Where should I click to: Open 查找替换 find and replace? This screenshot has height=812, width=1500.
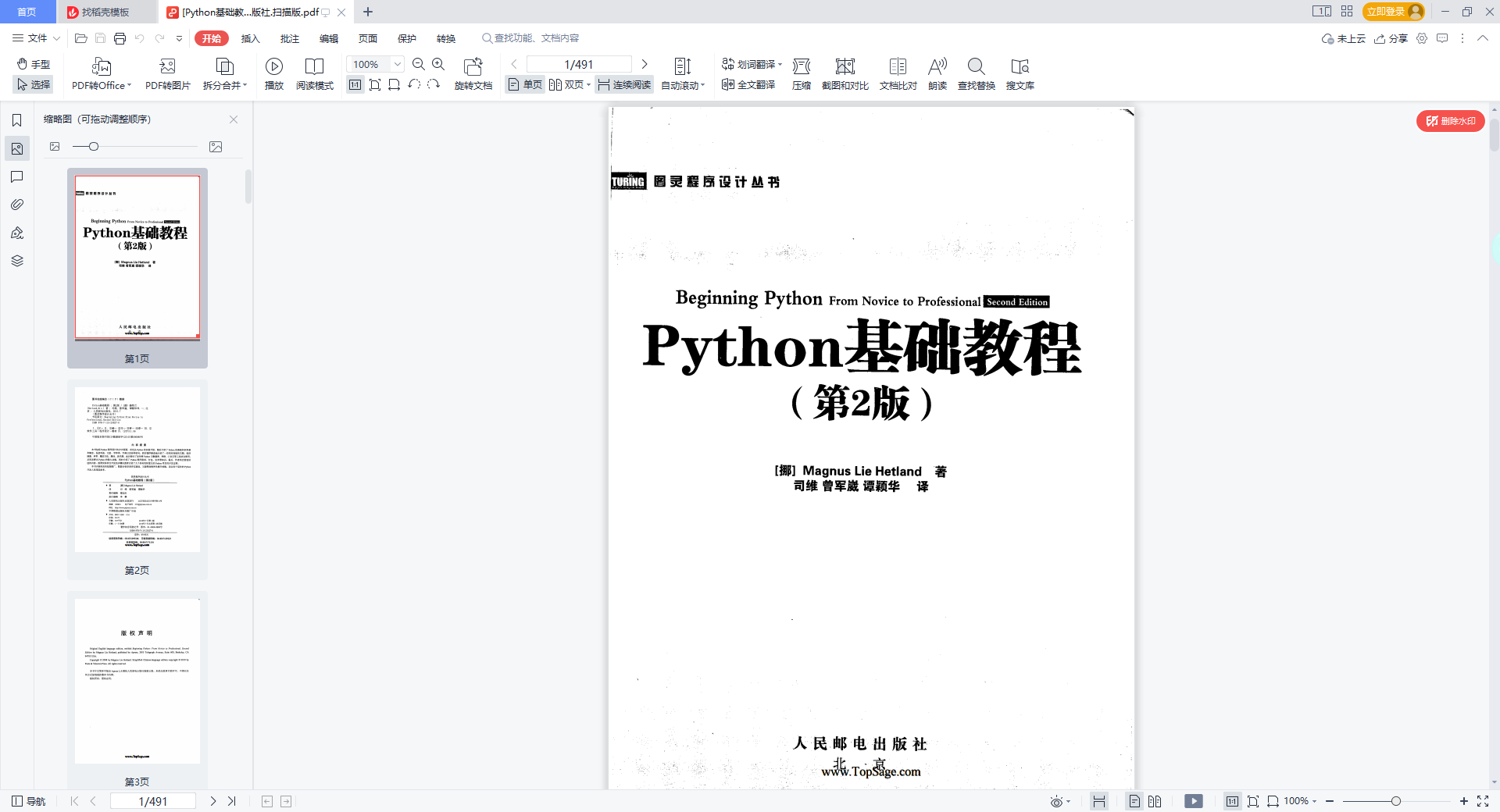(x=977, y=74)
